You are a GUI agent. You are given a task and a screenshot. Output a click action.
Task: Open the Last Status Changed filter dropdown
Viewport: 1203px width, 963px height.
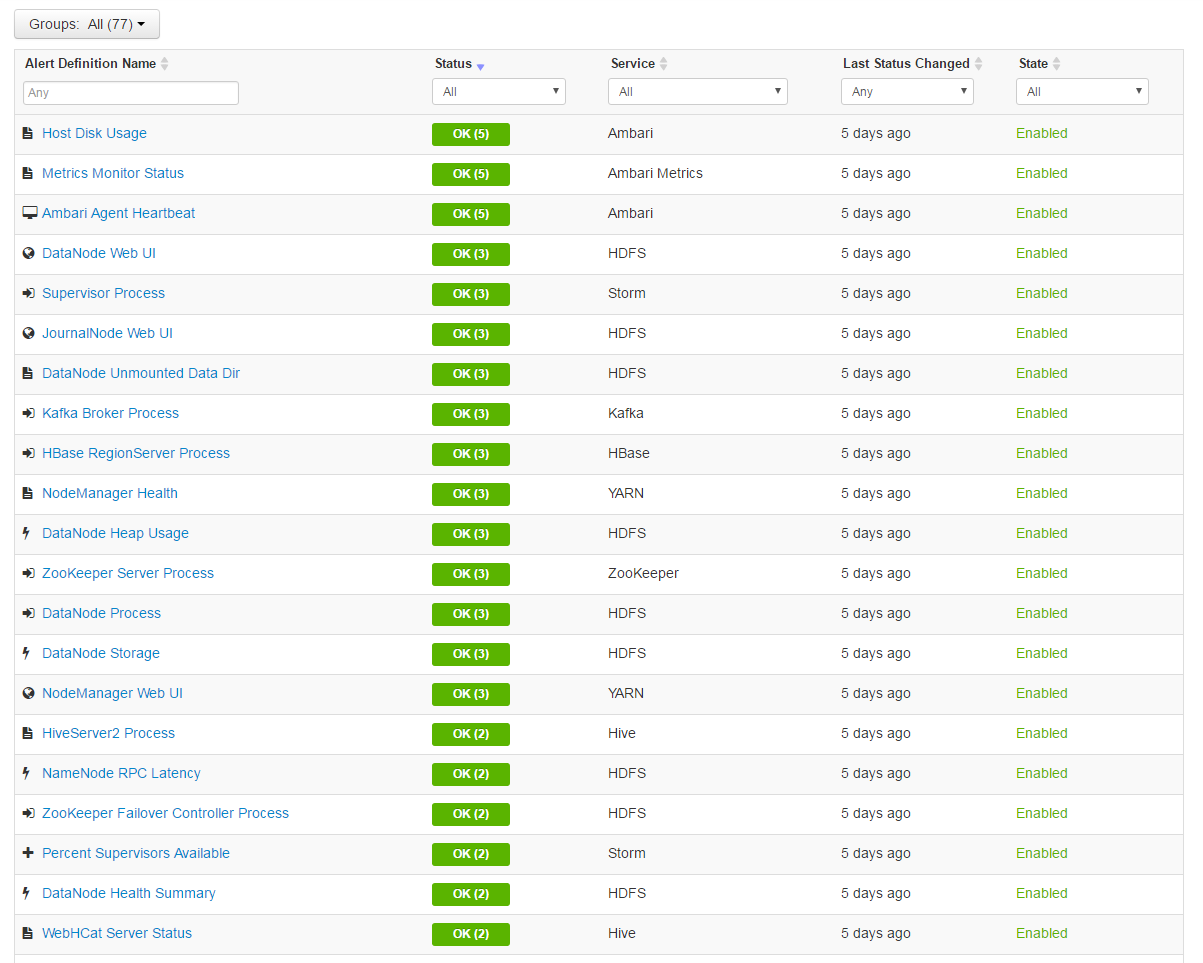point(907,92)
